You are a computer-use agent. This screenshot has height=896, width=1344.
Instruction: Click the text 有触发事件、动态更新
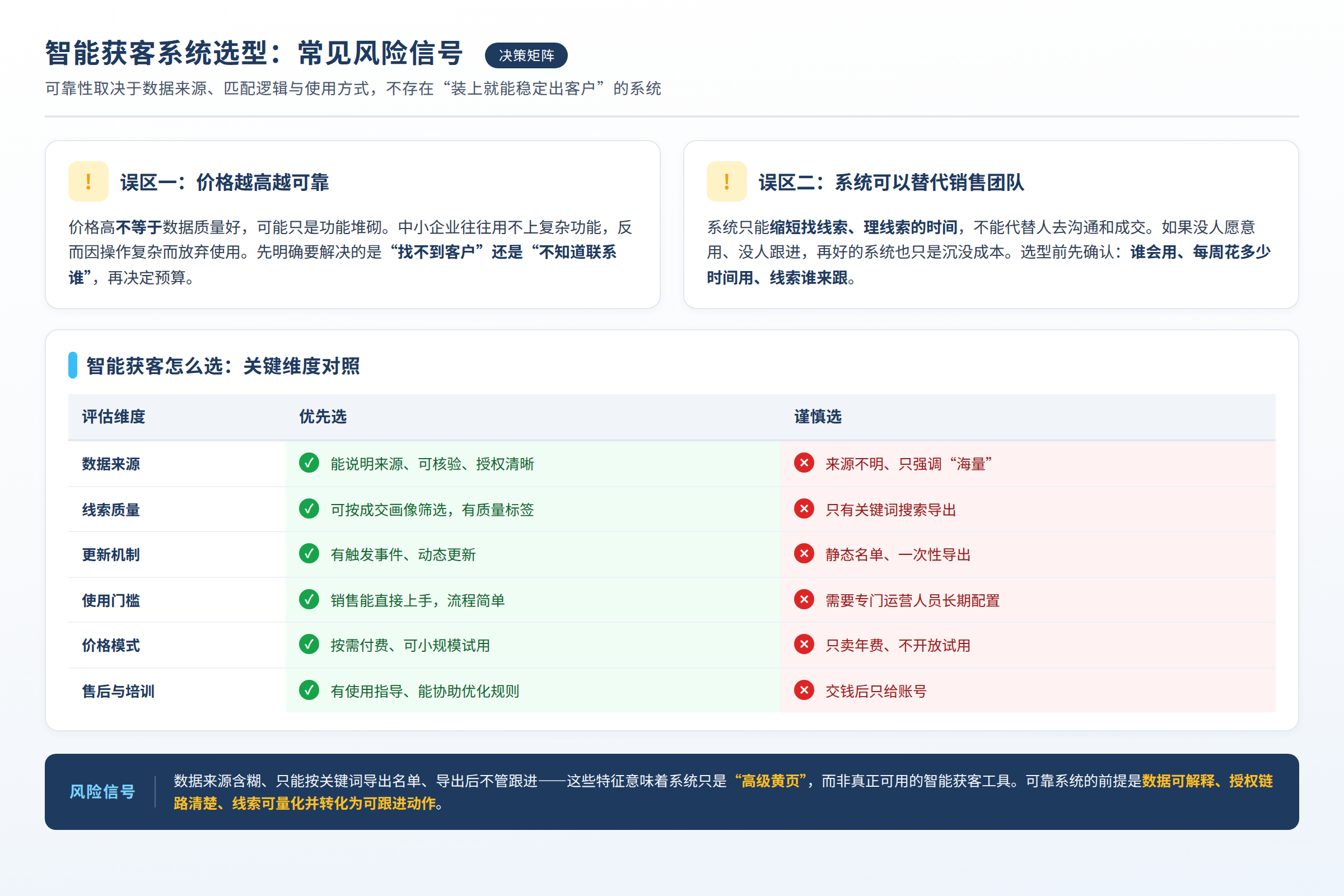(x=403, y=555)
